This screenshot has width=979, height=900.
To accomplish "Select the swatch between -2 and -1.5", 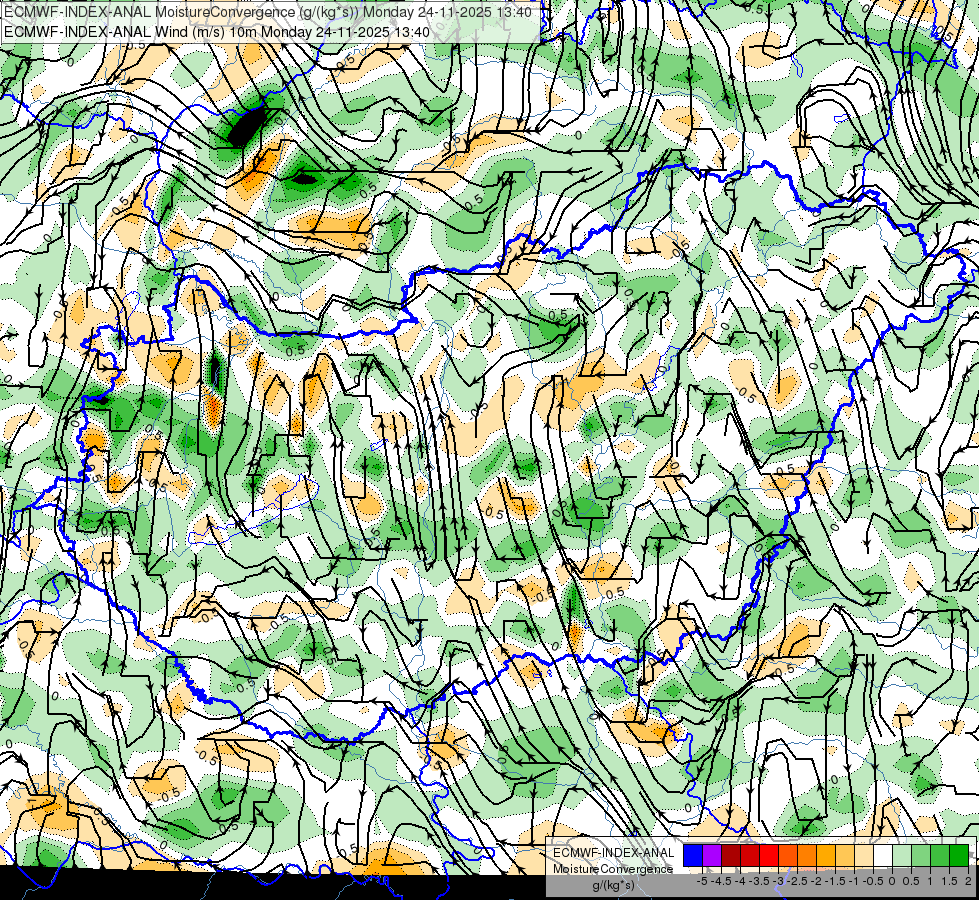I will (826, 856).
